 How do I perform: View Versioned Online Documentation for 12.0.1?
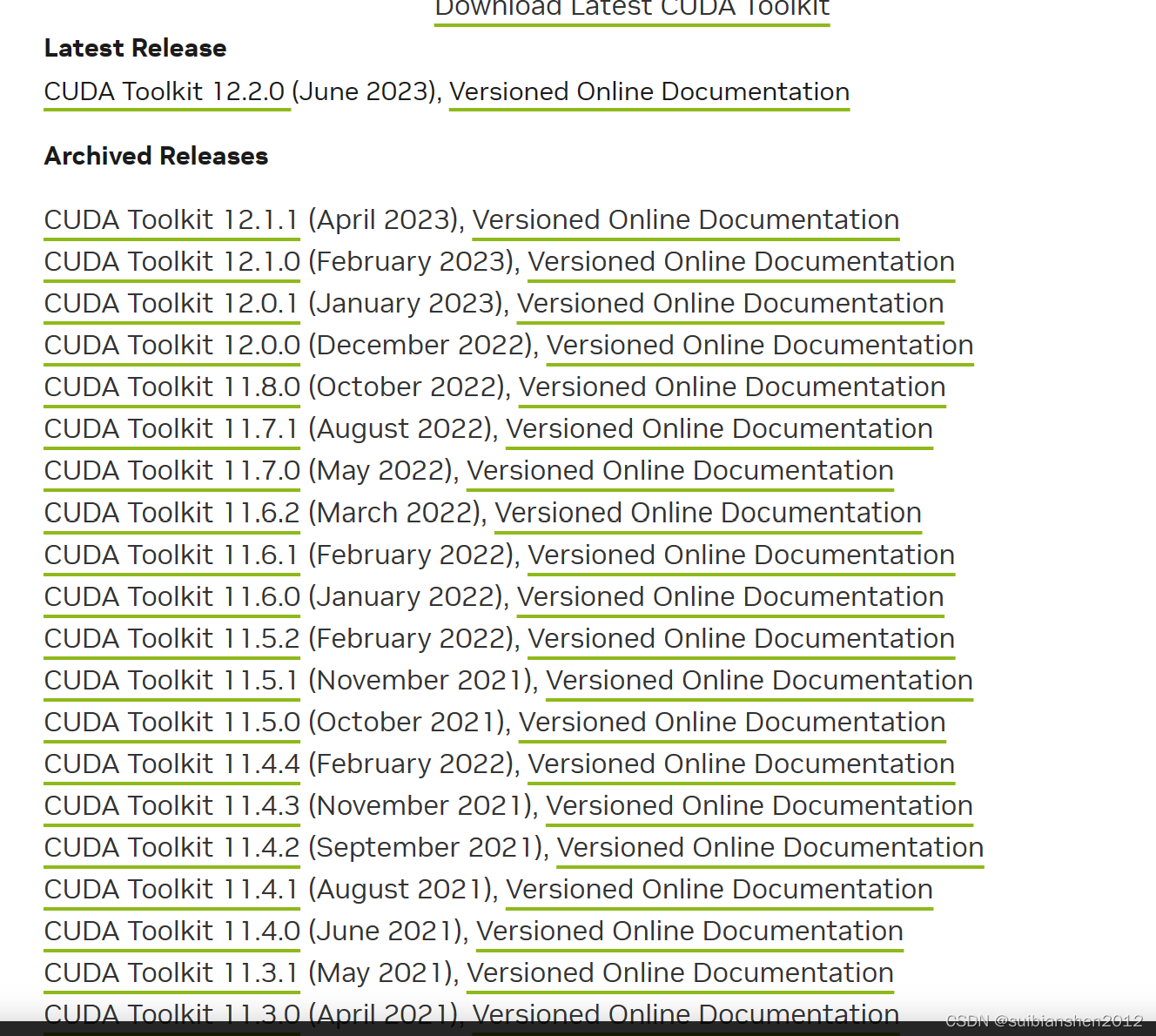[x=730, y=303]
